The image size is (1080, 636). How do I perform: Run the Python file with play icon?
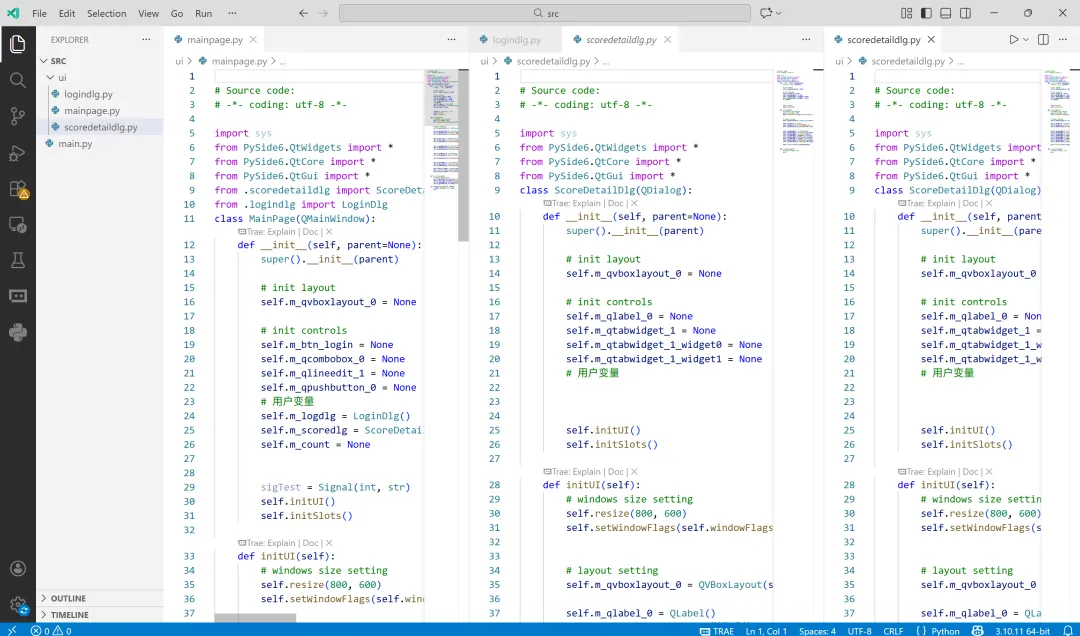point(1013,39)
